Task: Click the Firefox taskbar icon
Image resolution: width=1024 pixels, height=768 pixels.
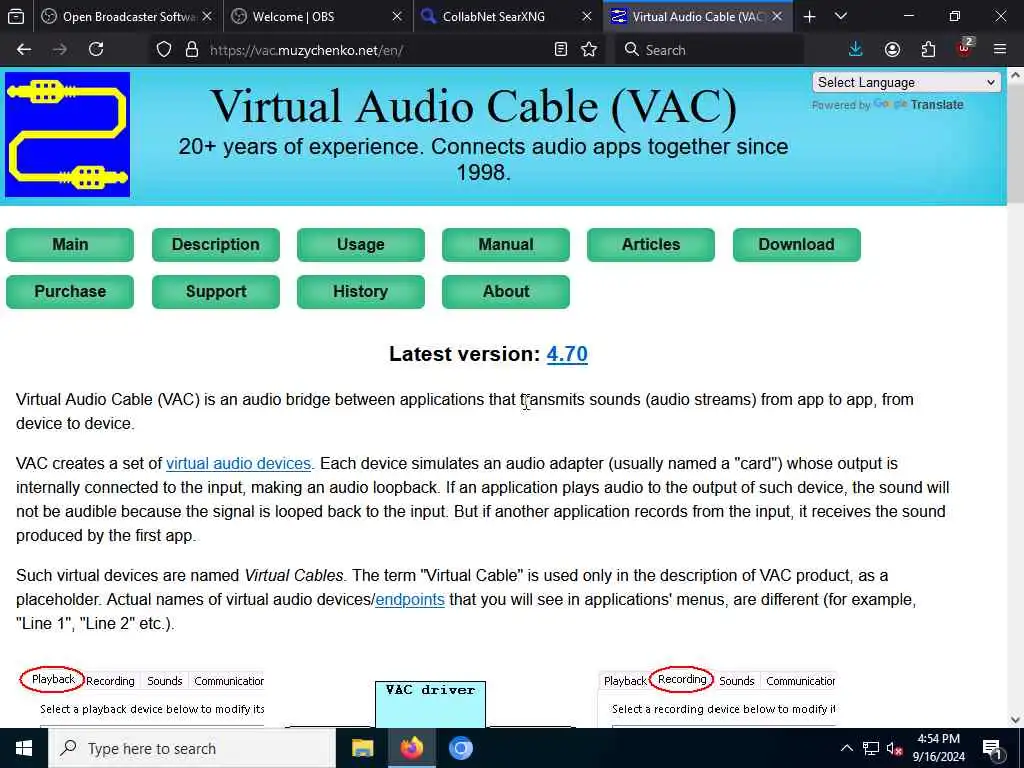Action: [411, 748]
